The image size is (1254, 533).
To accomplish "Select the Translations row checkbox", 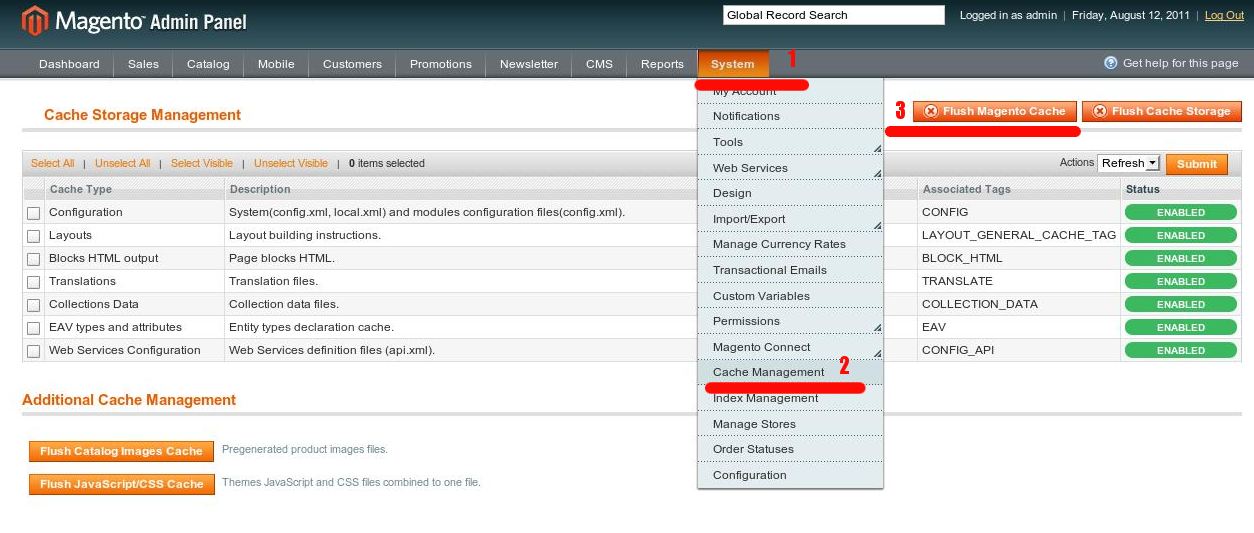I will tap(34, 282).
